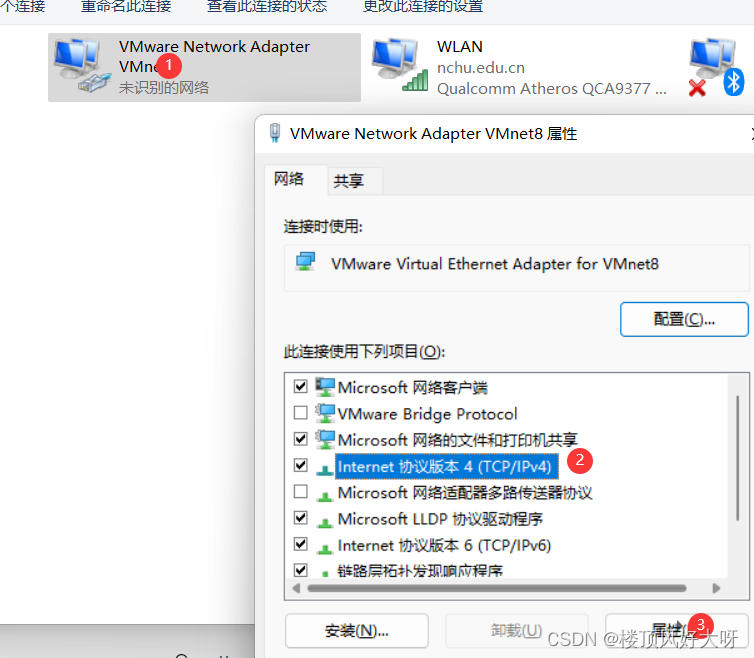The width and height of the screenshot is (754, 658).
Task: Click the 安装(N)... button
Action: tap(356, 630)
